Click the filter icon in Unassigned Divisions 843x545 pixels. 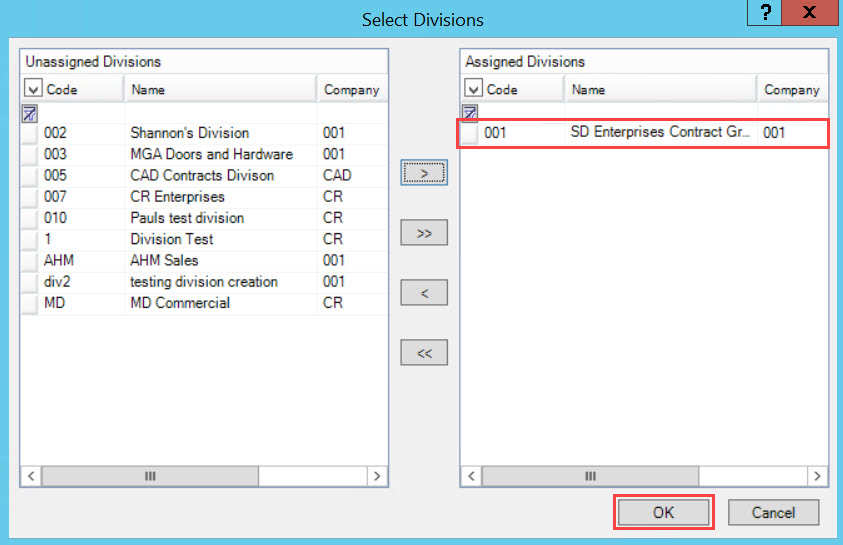coord(30,113)
